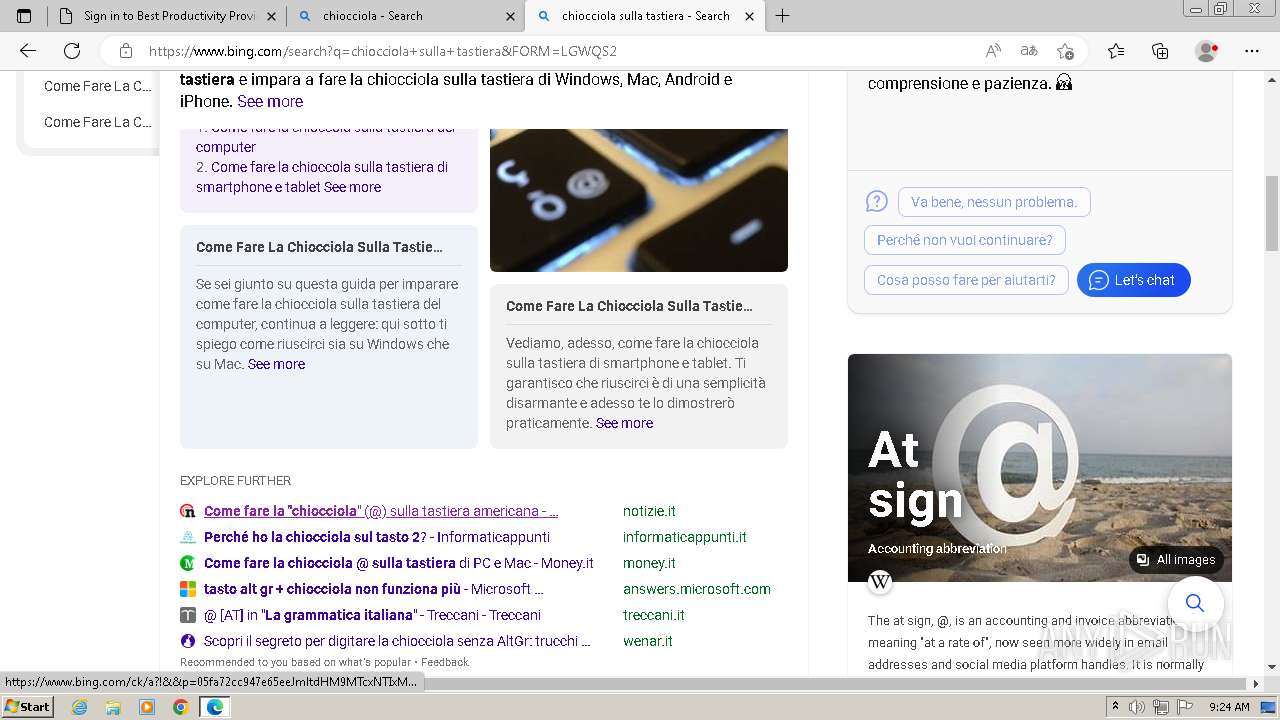1280x720 pixels.
Task: Click Feedback under Explore Further
Action: (445, 662)
